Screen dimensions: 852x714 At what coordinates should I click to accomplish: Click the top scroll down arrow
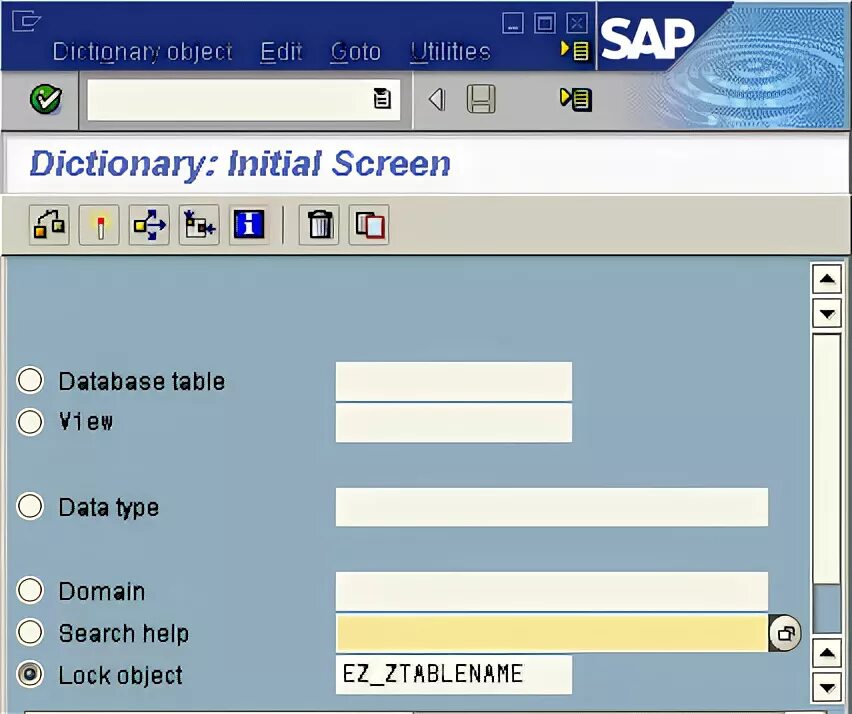pos(827,314)
